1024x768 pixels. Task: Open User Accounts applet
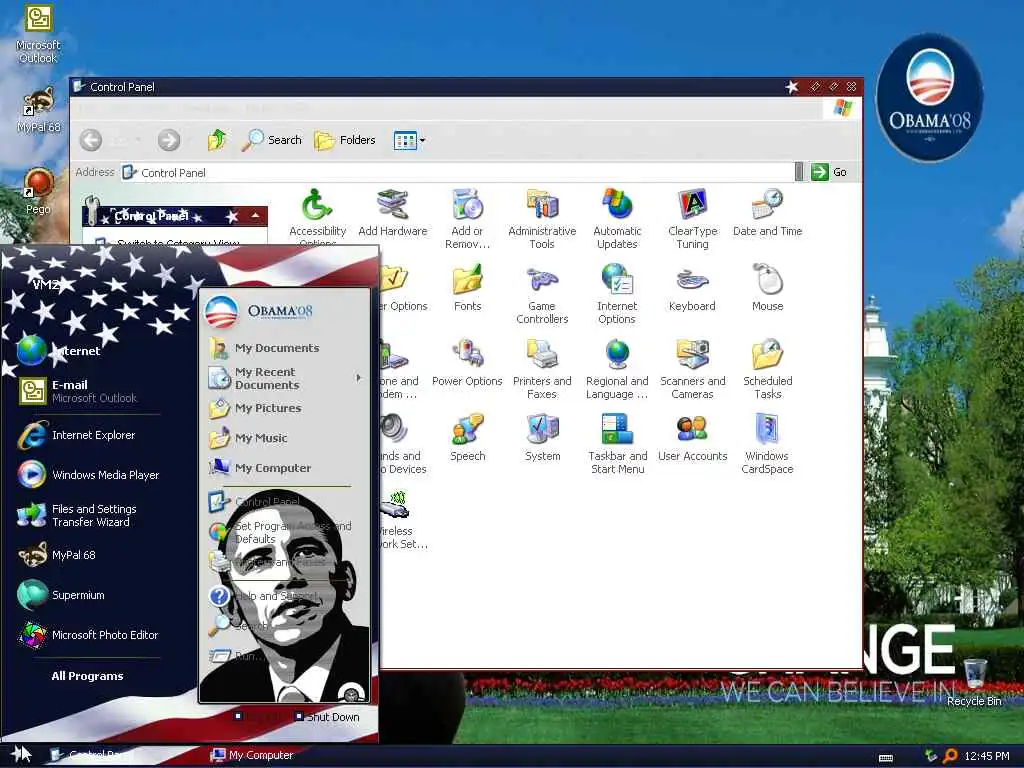692,438
